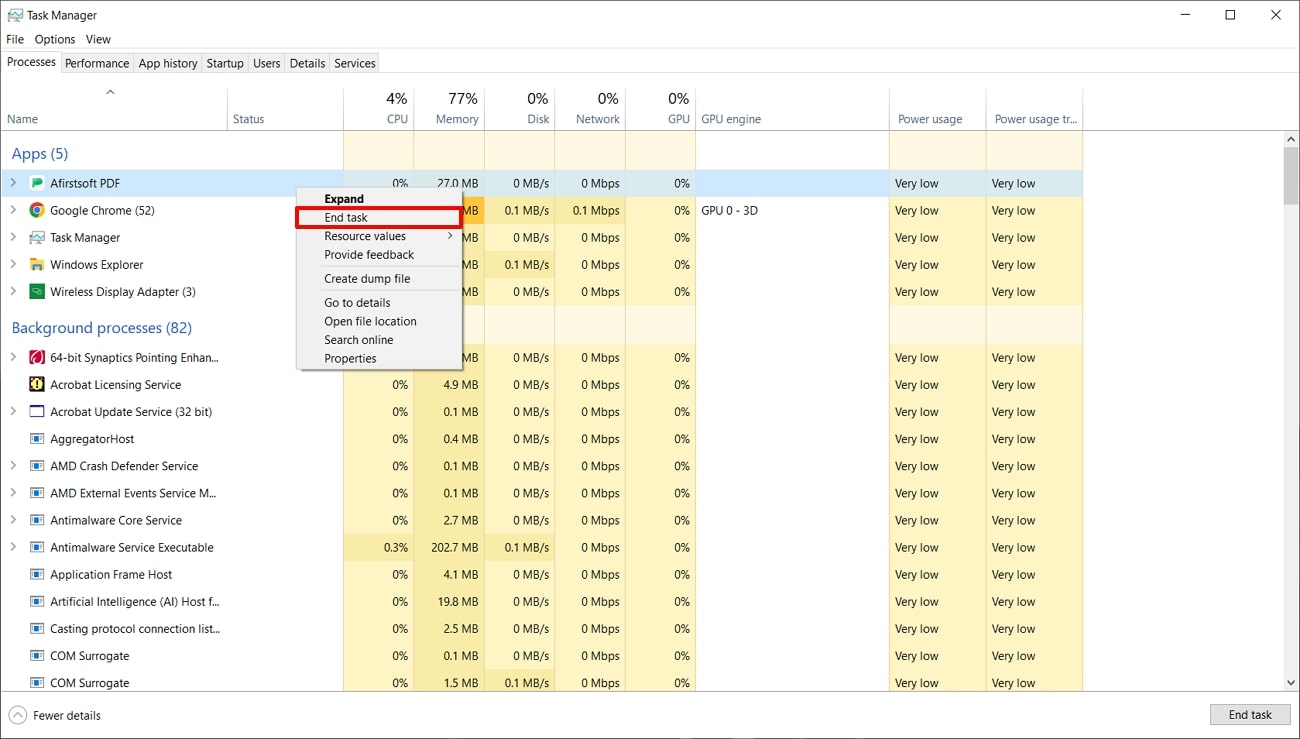Sort by the Disk column header
Screen dimensions: 1300x739
520,109
